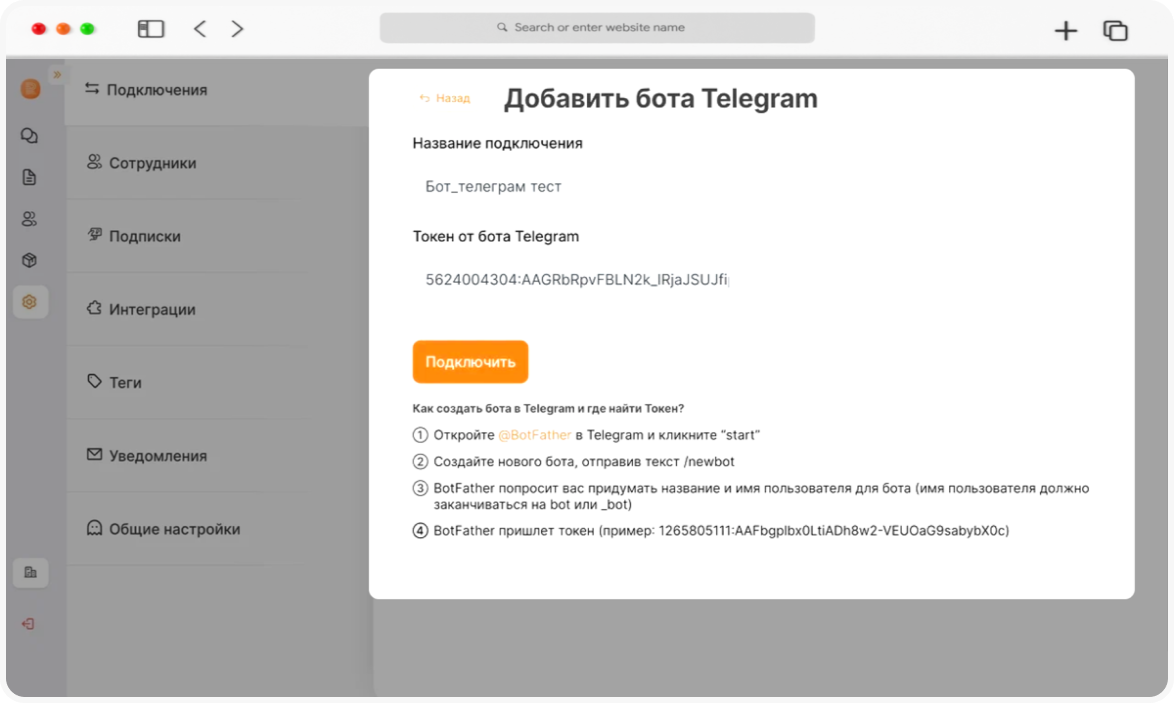Viewport: 1174px width, 703px height.
Task: Open a new tab with the plus icon
Action: [x=1065, y=31]
